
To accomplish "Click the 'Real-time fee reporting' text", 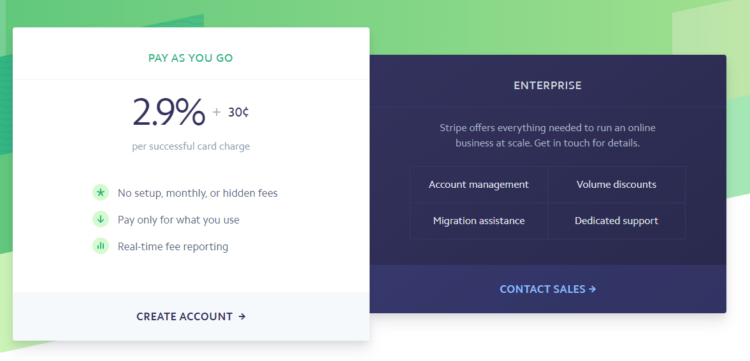I will coord(173,247).
